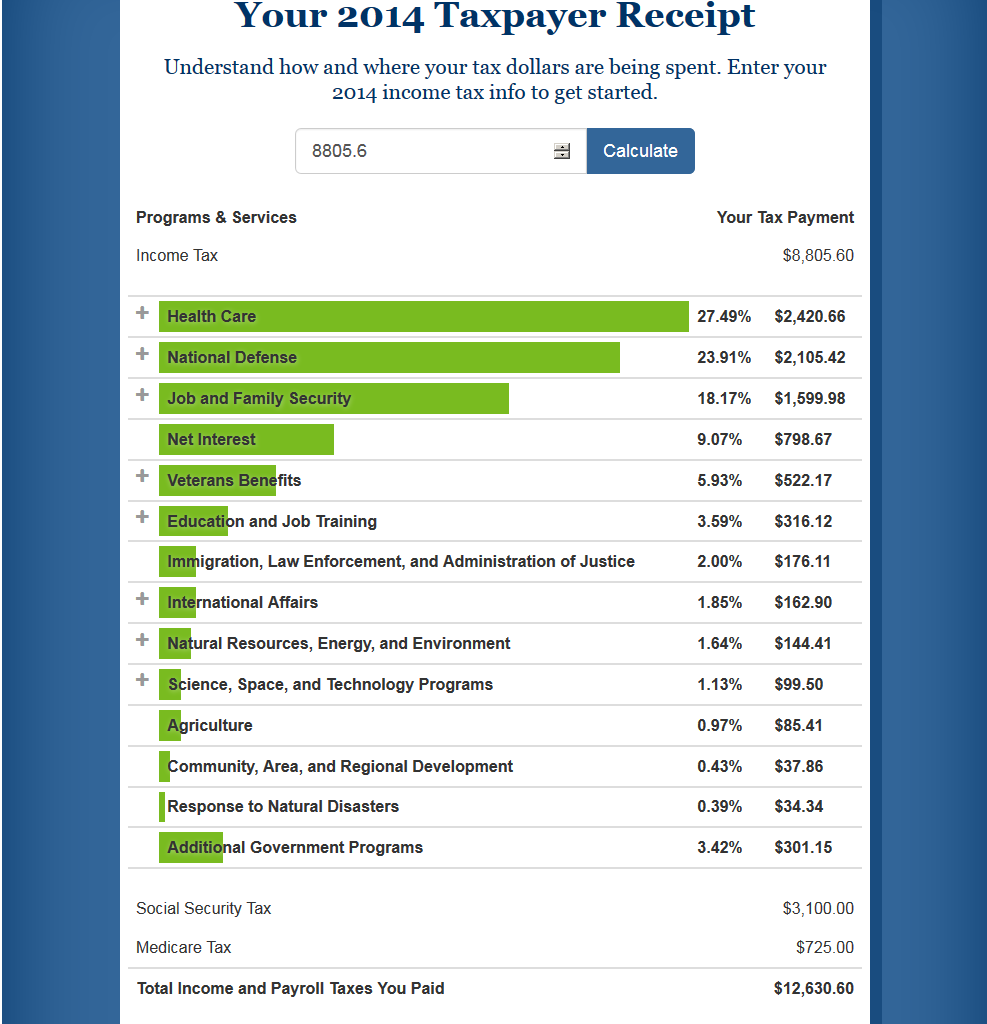The height and width of the screenshot is (1024, 987).
Task: Open Veterans Benefits details with plus icon
Action: click(x=142, y=477)
